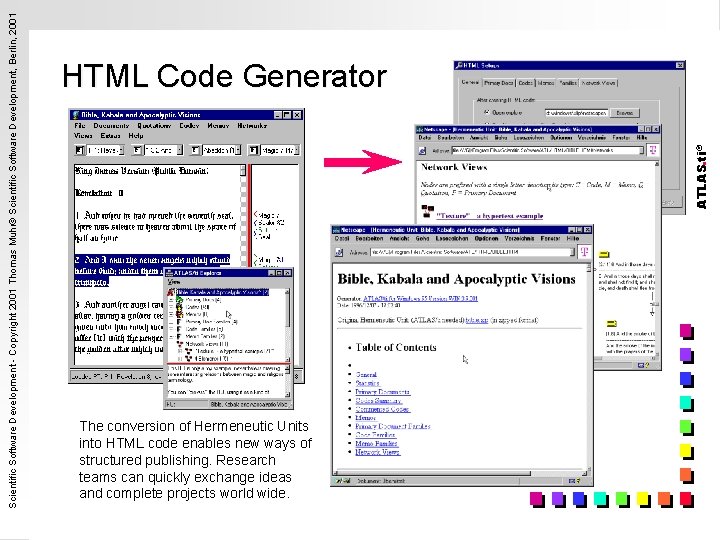The image size is (720, 540).
Task: Select the Memos node in Explorer tree
Action: click(197, 315)
